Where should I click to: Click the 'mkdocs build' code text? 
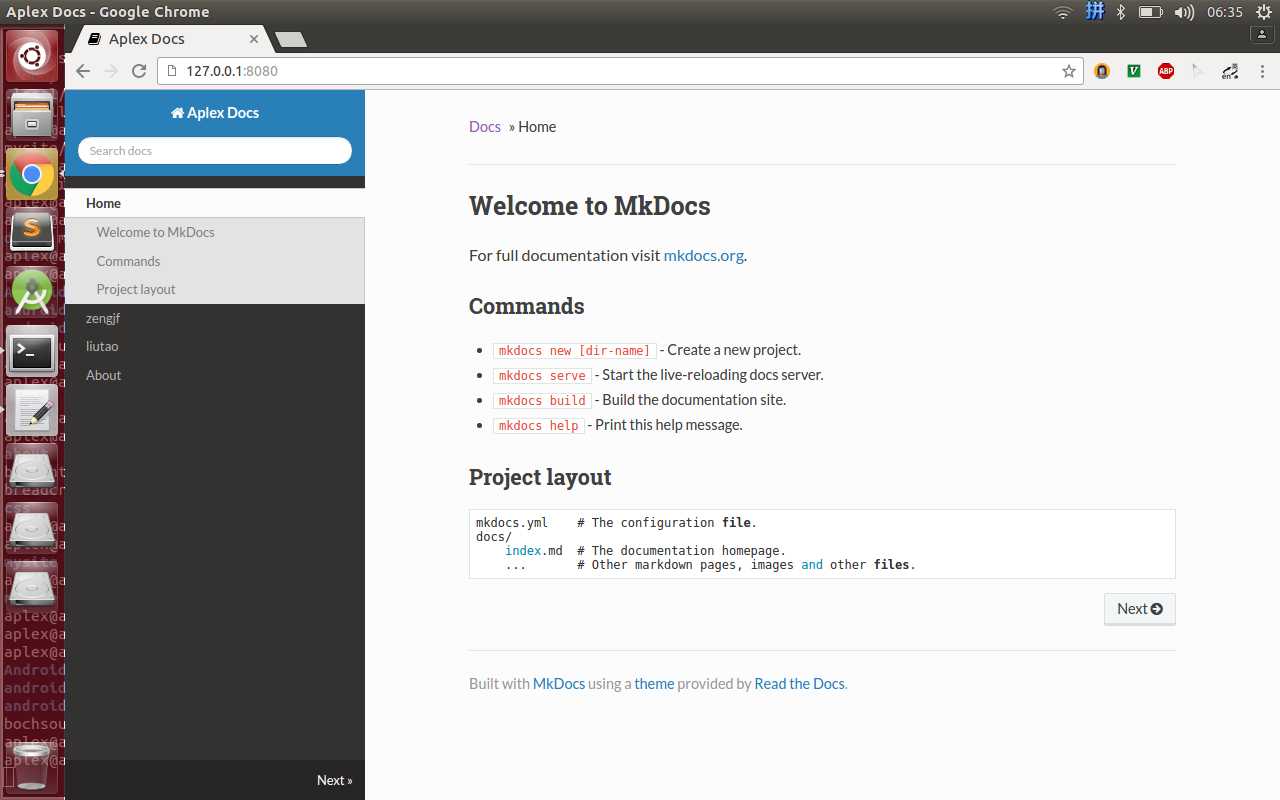tap(542, 400)
